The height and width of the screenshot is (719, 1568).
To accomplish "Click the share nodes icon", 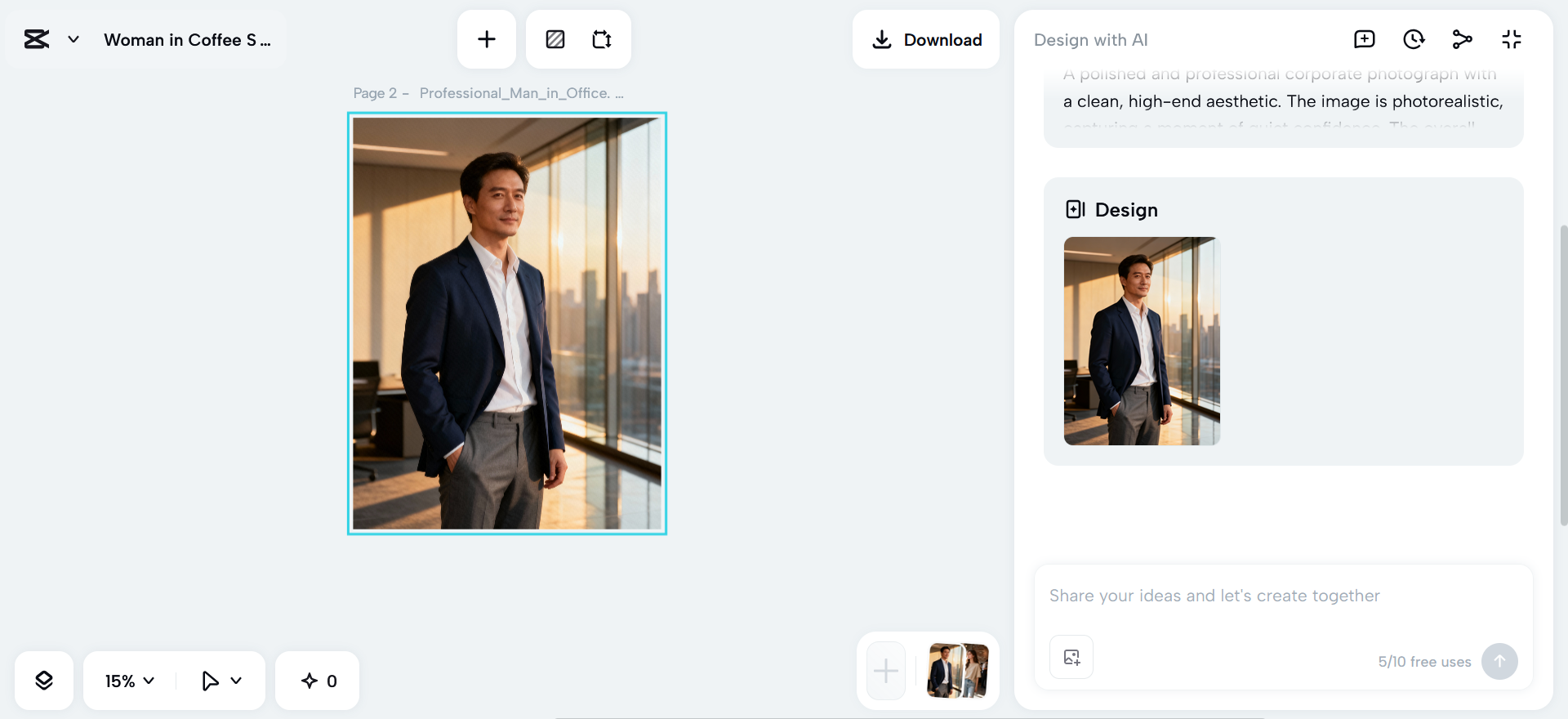I will tap(1462, 39).
